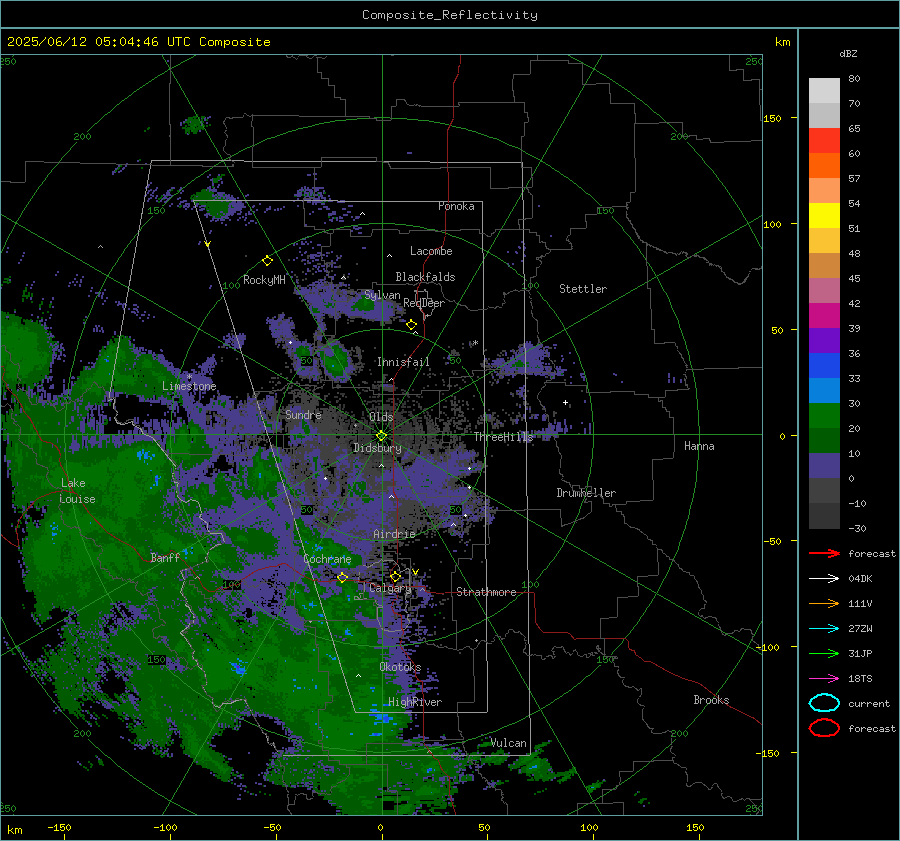This screenshot has width=900, height=841.
Task: Click the RedDeer city label
Action: [424, 303]
